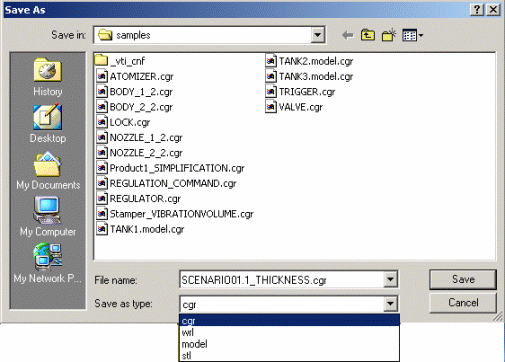Click the TANK3.model.cgr file icon
Screen dimensions: 505x362
271,76
